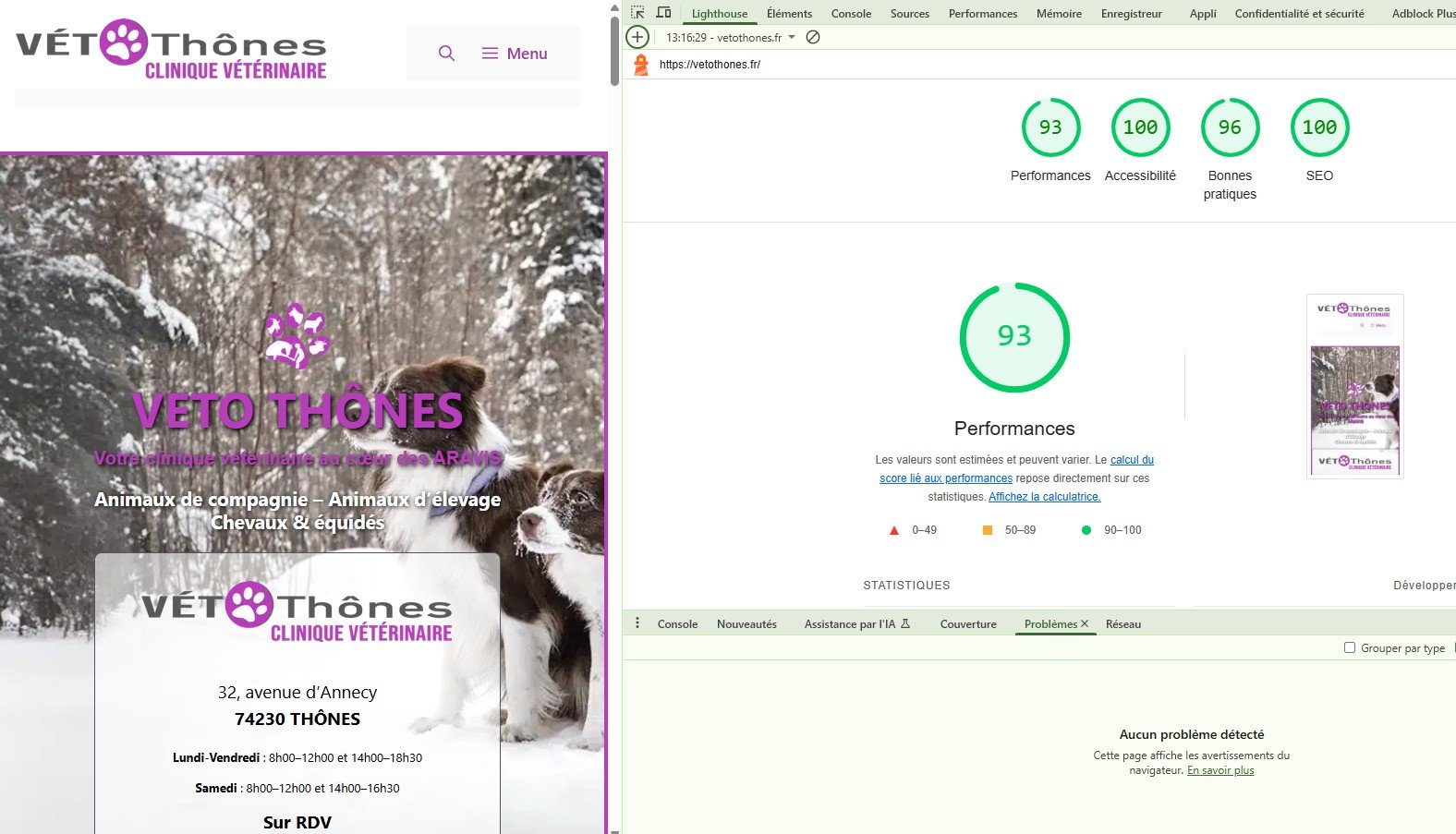Click the experimental flask icon on Assistance par l'IA
The height and width of the screenshot is (834, 1456).
click(905, 623)
